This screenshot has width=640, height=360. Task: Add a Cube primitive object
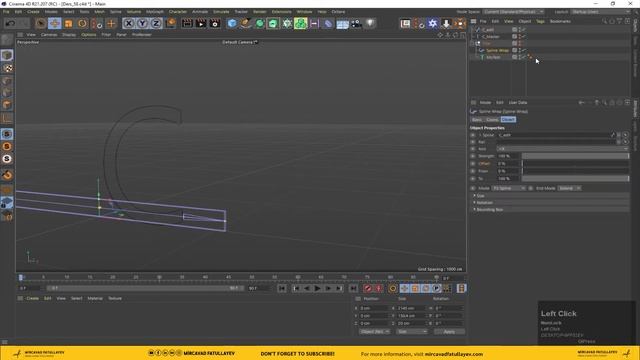tap(232, 23)
